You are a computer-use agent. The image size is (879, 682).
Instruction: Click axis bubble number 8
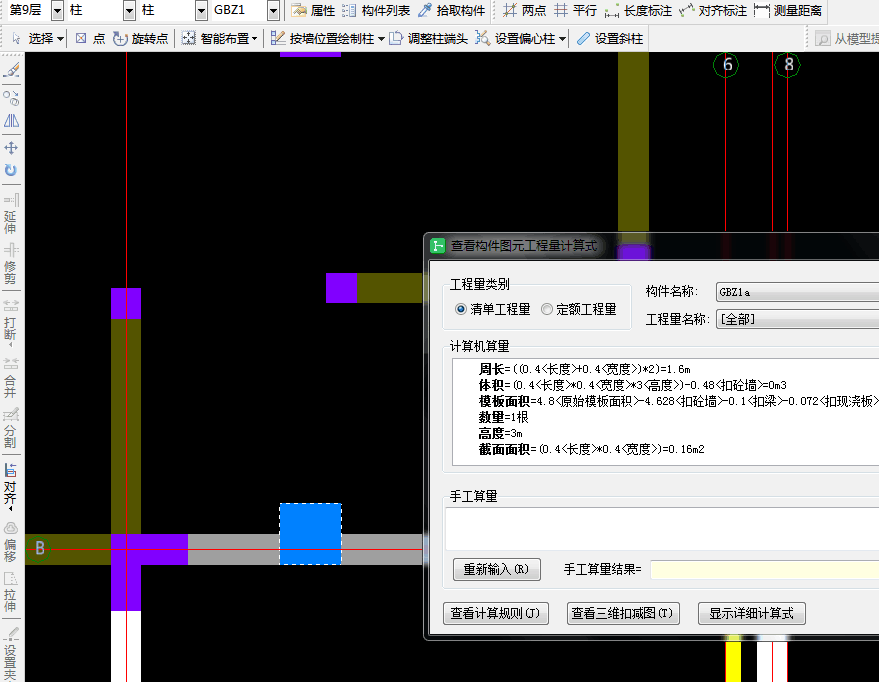click(788, 65)
